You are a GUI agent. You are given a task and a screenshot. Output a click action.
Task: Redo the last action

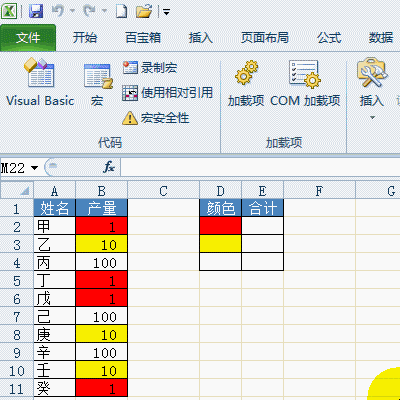click(90, 11)
